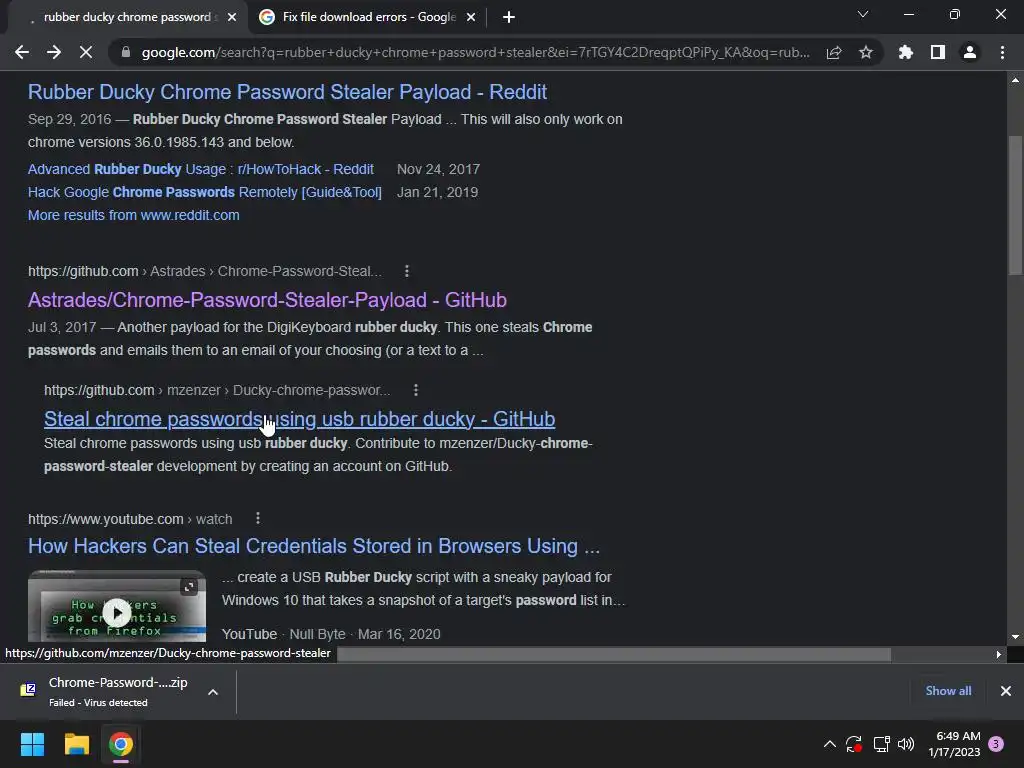Click Chrome icon on the taskbar
This screenshot has height=768, width=1024.
click(120, 744)
